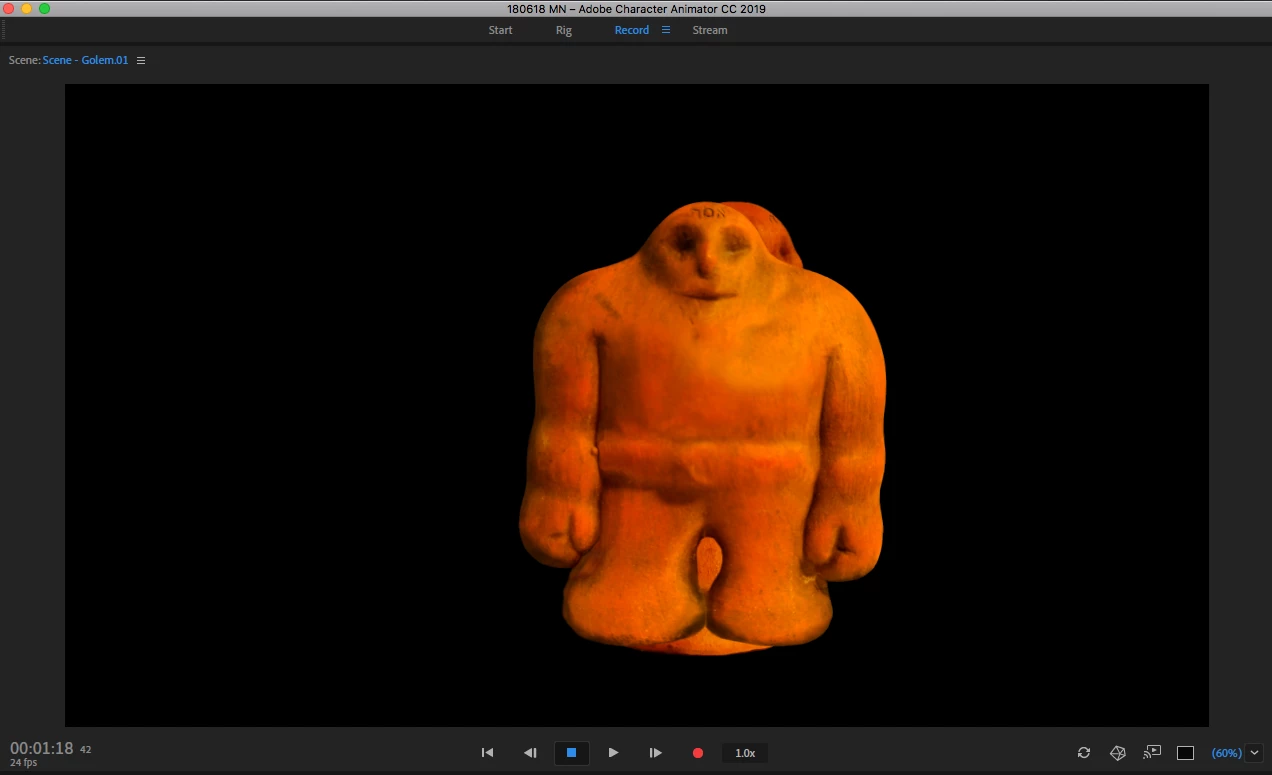The width and height of the screenshot is (1272, 775).
Task: Open the Scene - Golem.01 link
Action: coord(86,61)
